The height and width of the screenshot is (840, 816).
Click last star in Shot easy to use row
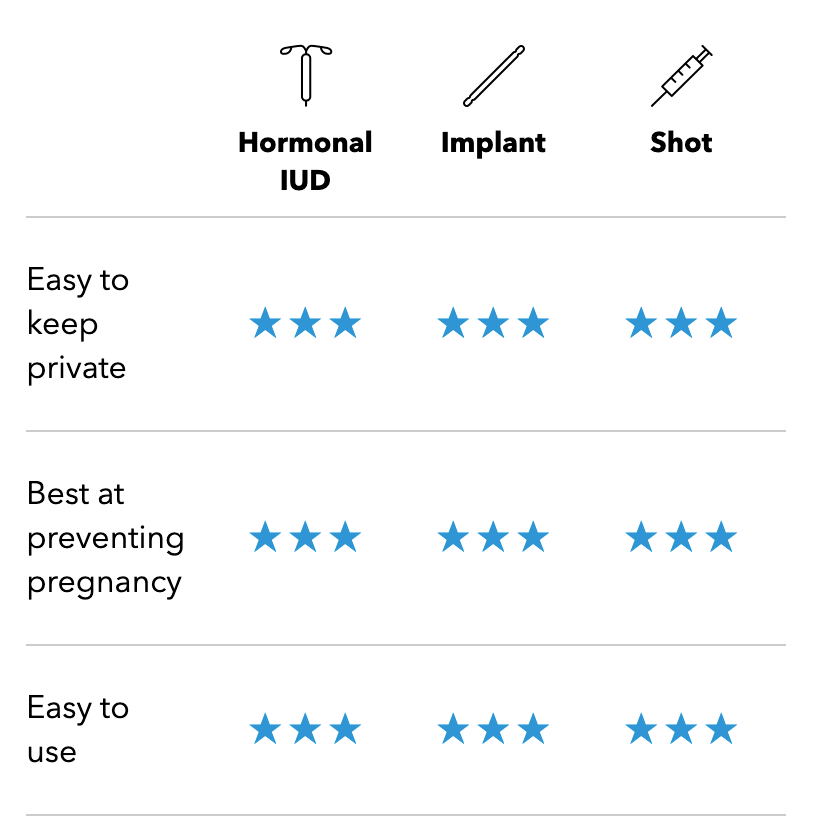point(721,729)
